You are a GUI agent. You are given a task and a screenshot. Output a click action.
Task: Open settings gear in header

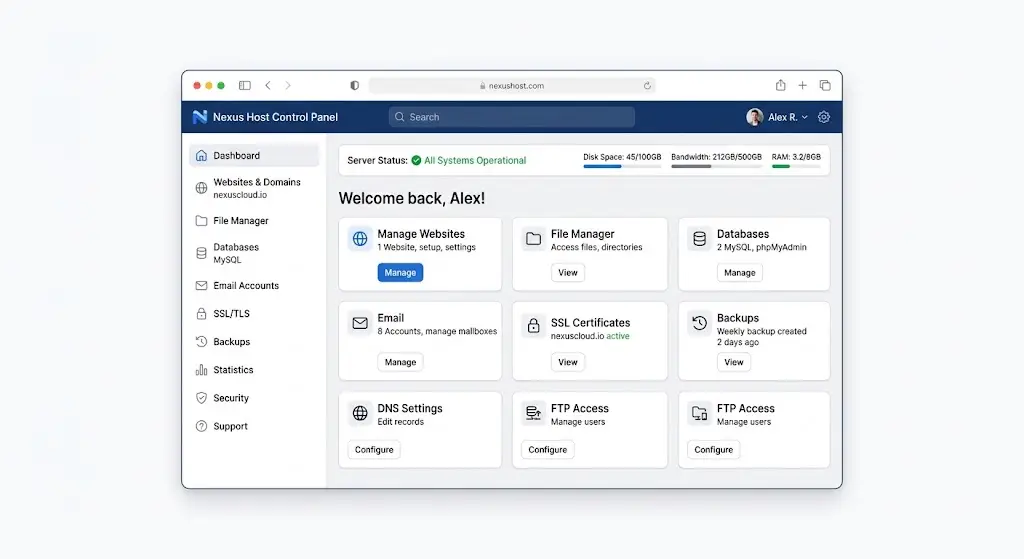[x=824, y=117]
